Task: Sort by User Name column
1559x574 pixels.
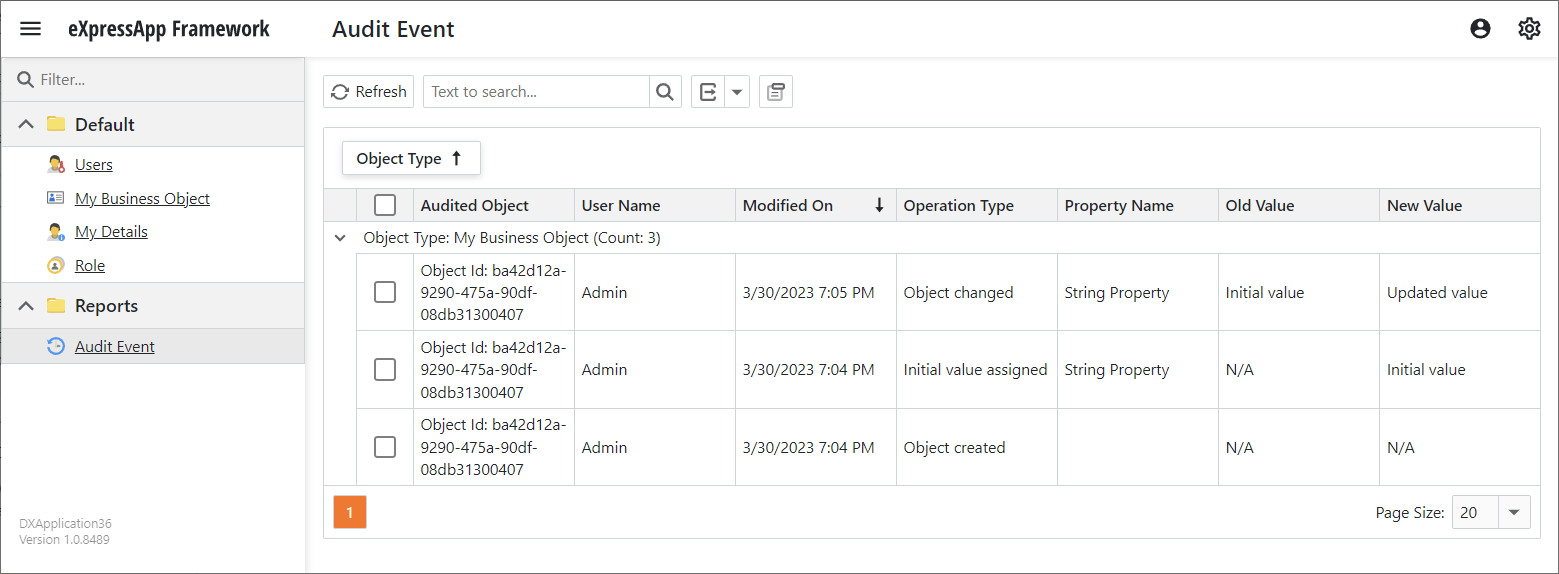Action: 655,205
